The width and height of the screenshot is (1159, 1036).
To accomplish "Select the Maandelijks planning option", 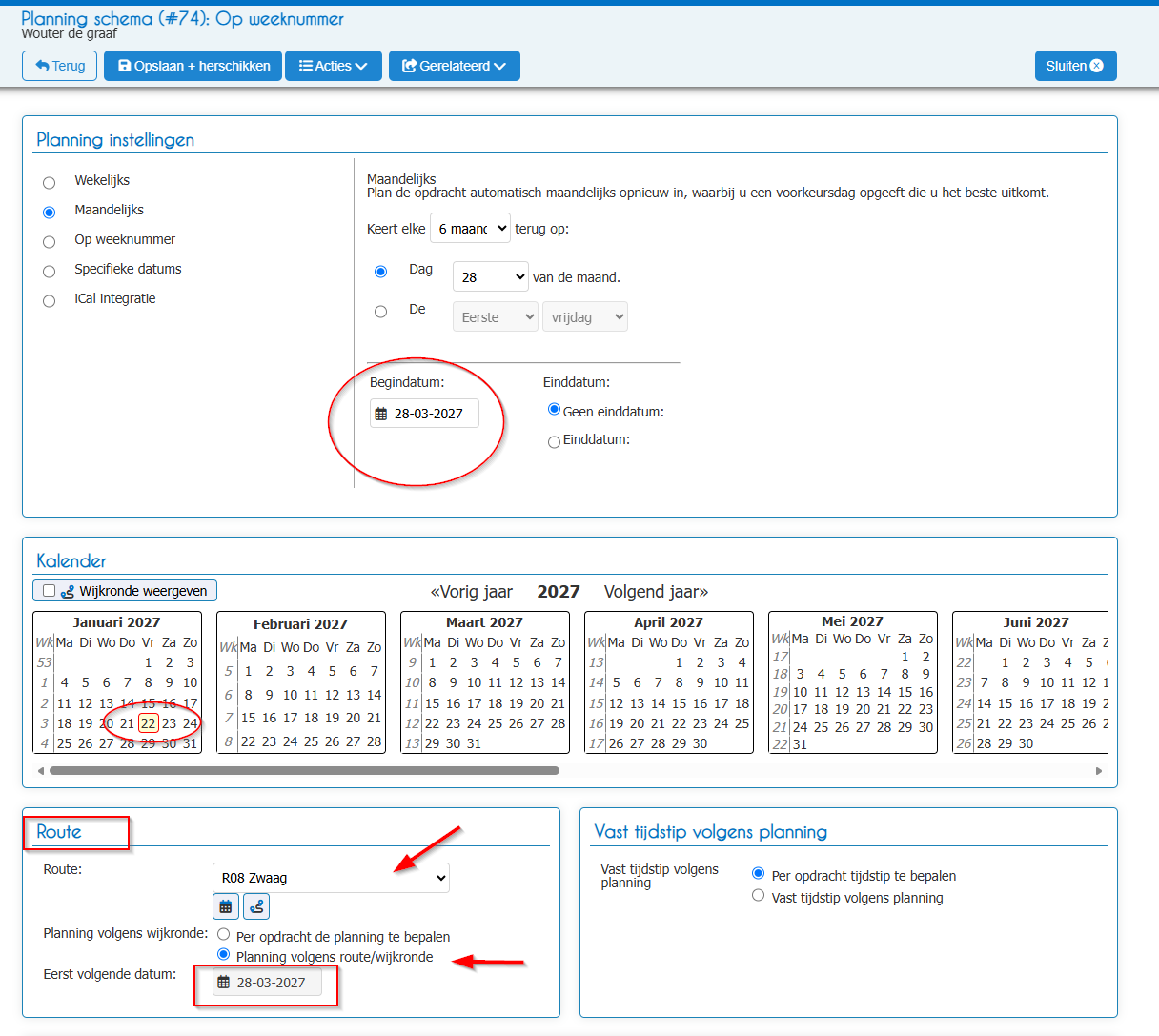I will (49, 212).
